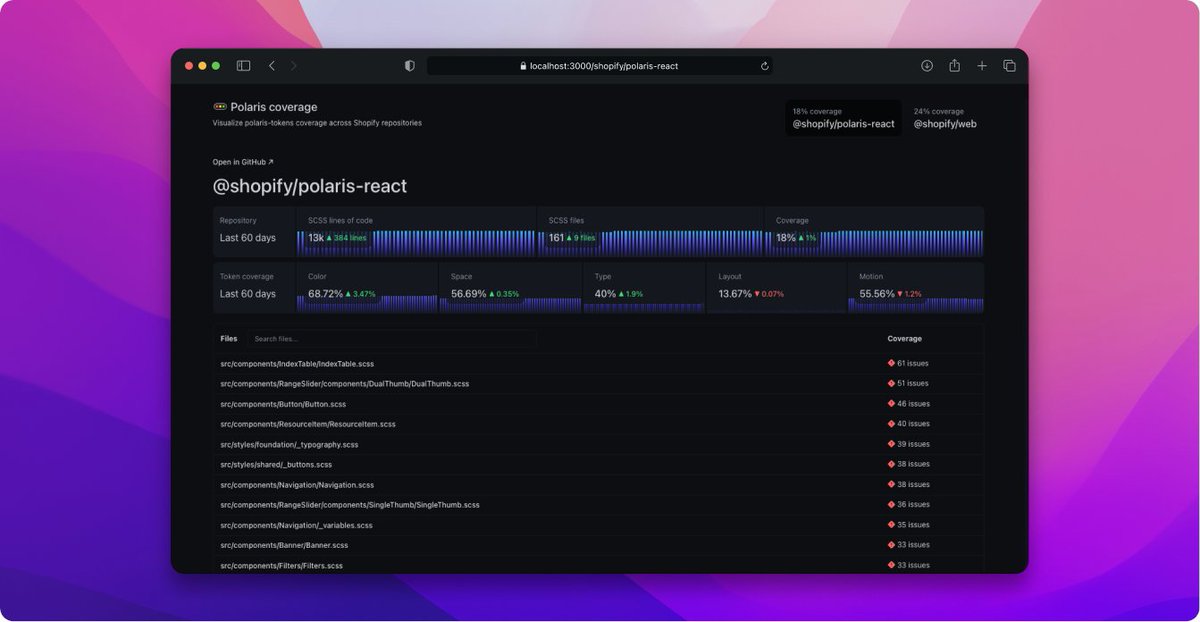This screenshot has height=622, width=1200.
Task: Click the Repository Last 60 days cell
Action: 254,232
